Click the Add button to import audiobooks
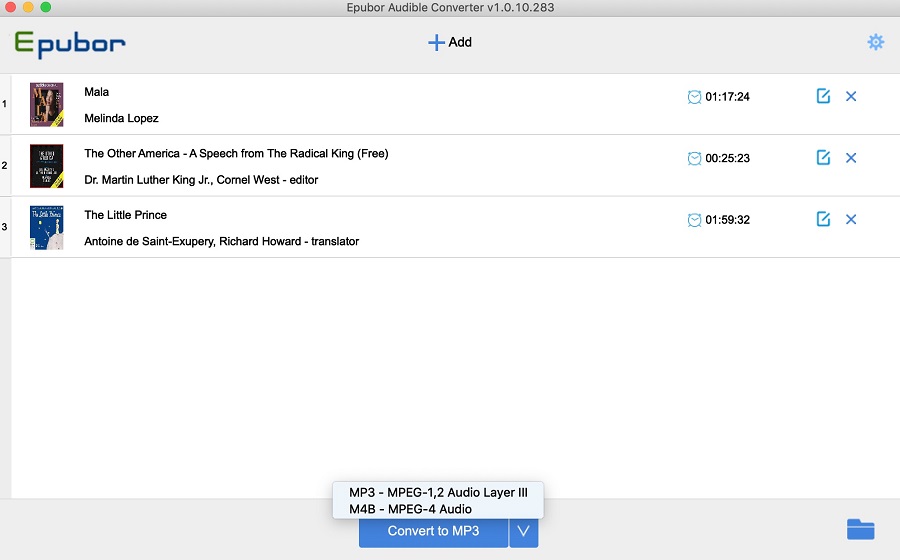The image size is (900, 560). point(450,42)
